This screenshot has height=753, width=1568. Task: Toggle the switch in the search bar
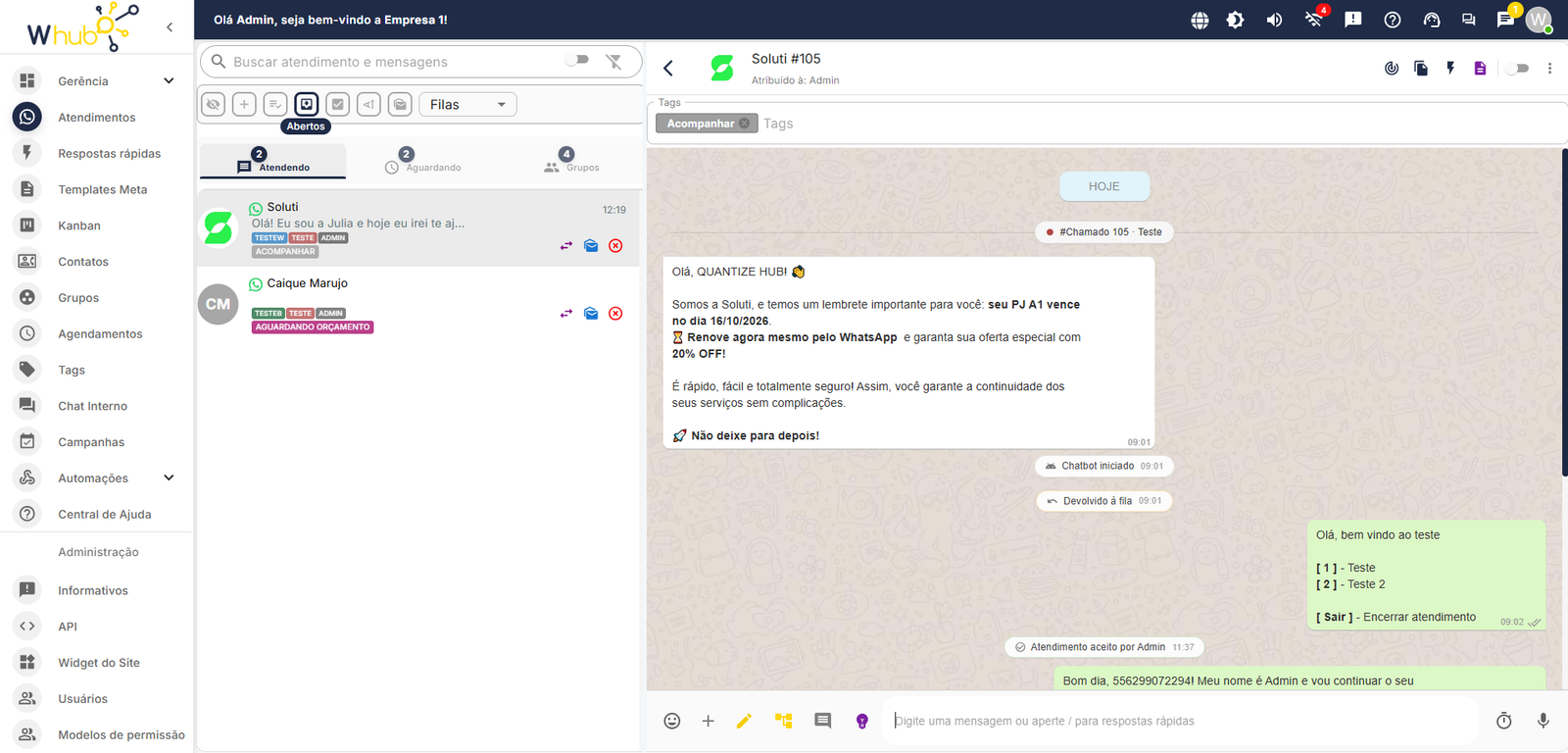(577, 60)
